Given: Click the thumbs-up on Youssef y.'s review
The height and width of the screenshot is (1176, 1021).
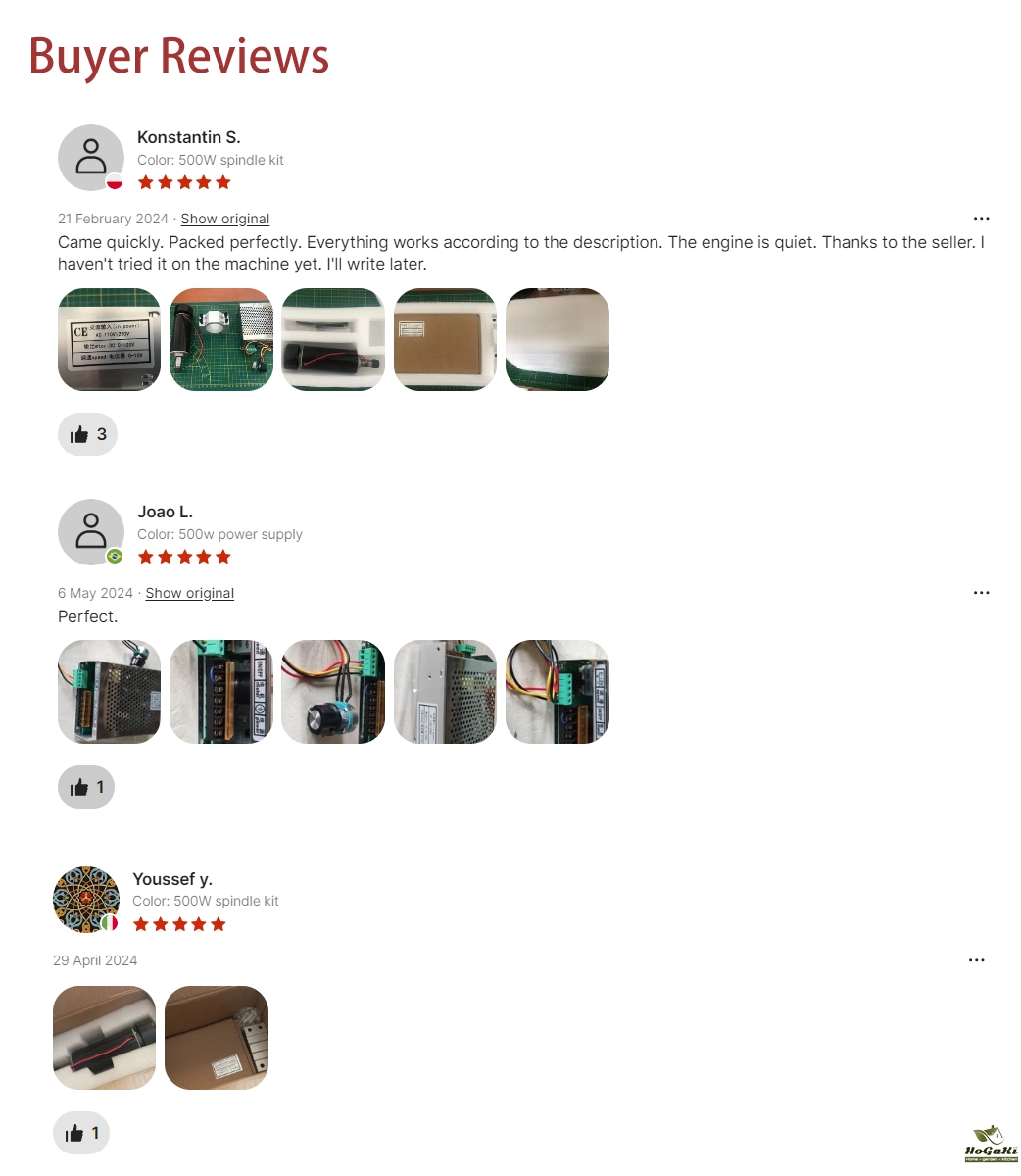Looking at the screenshot, I should point(81,1133).
